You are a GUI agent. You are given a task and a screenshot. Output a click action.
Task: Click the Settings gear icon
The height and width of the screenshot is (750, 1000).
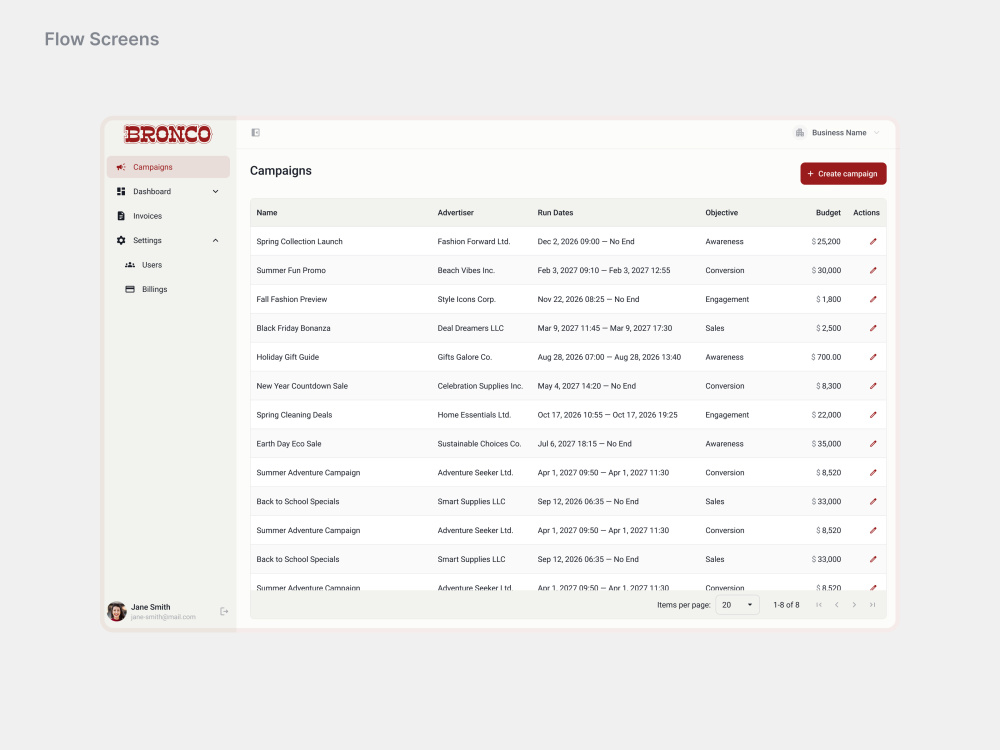[x=121, y=240]
